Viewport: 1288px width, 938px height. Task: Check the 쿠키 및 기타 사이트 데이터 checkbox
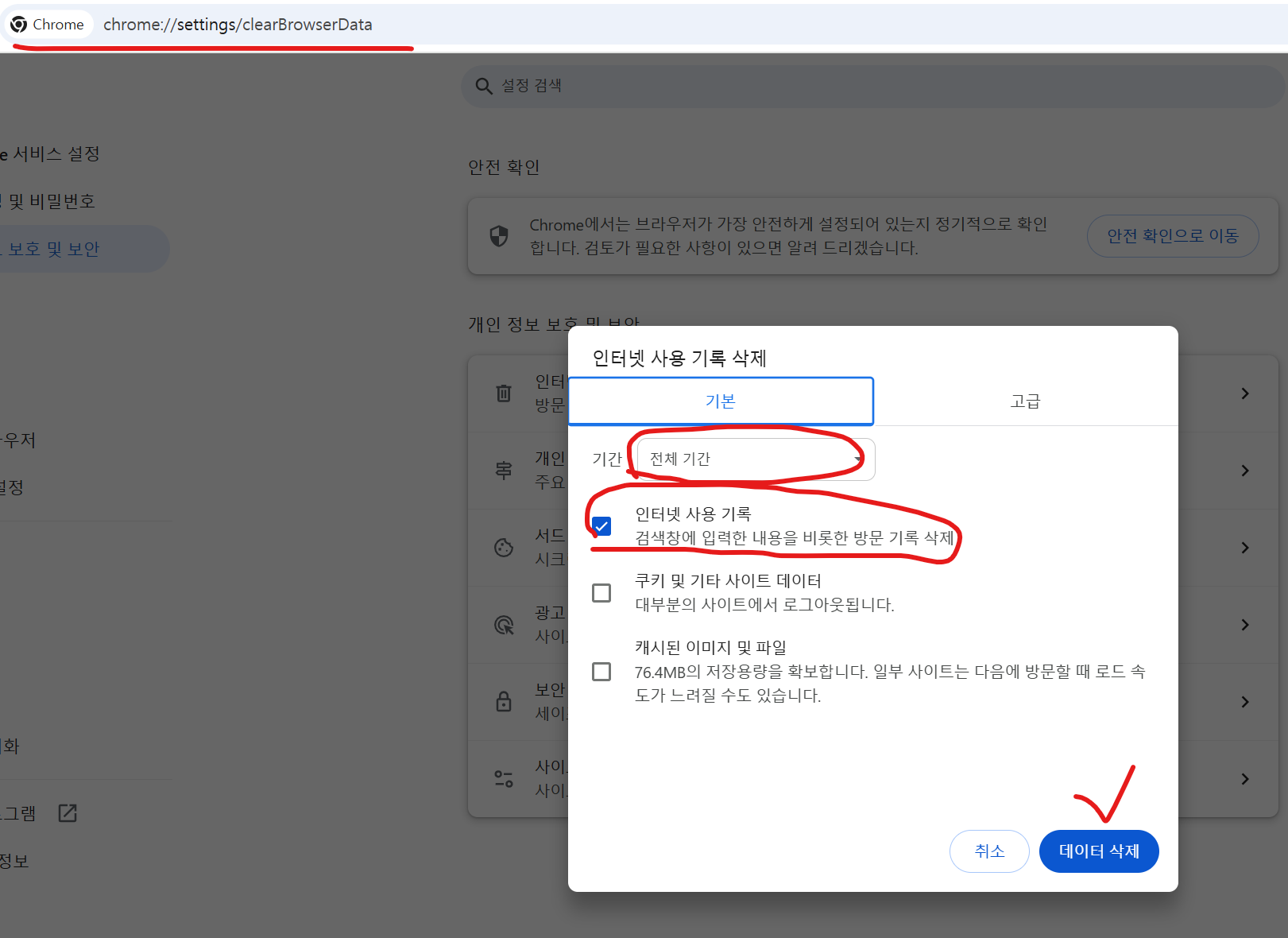[x=603, y=592]
